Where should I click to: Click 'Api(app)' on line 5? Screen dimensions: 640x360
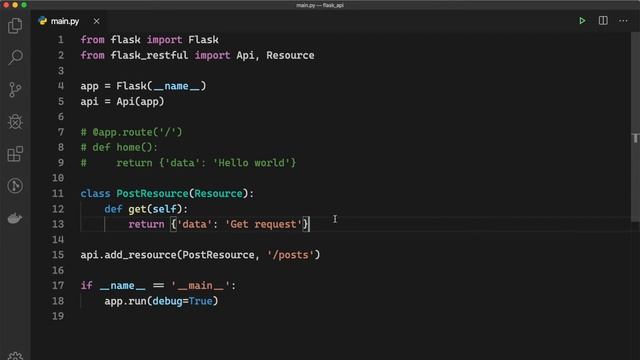click(140, 101)
